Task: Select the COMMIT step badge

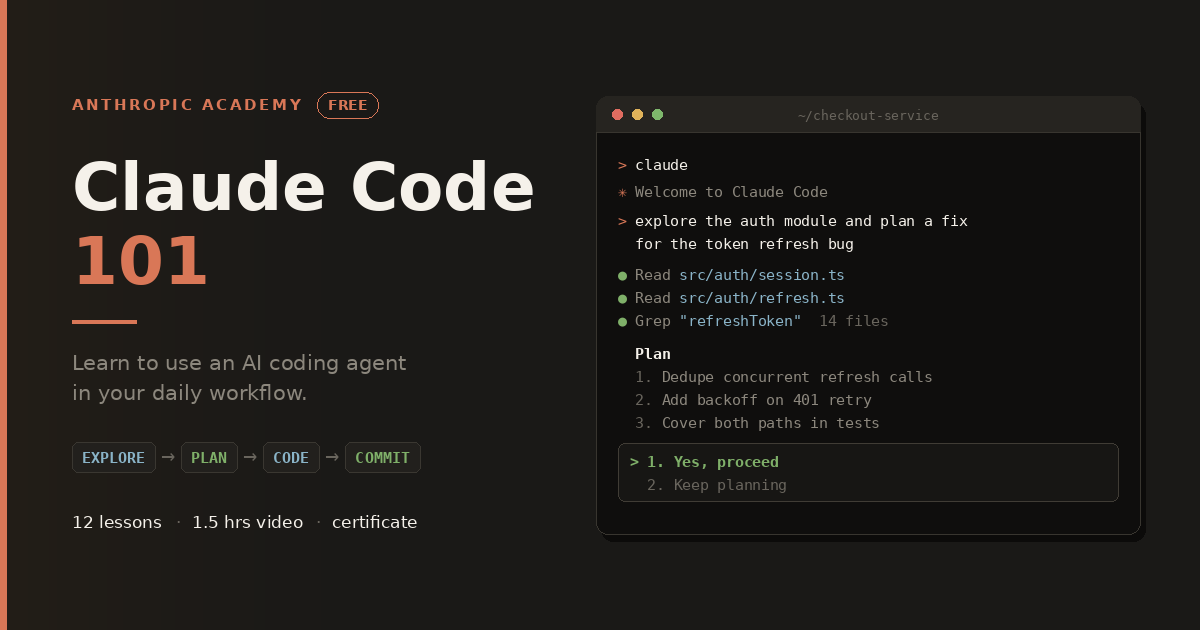Action: (383, 458)
